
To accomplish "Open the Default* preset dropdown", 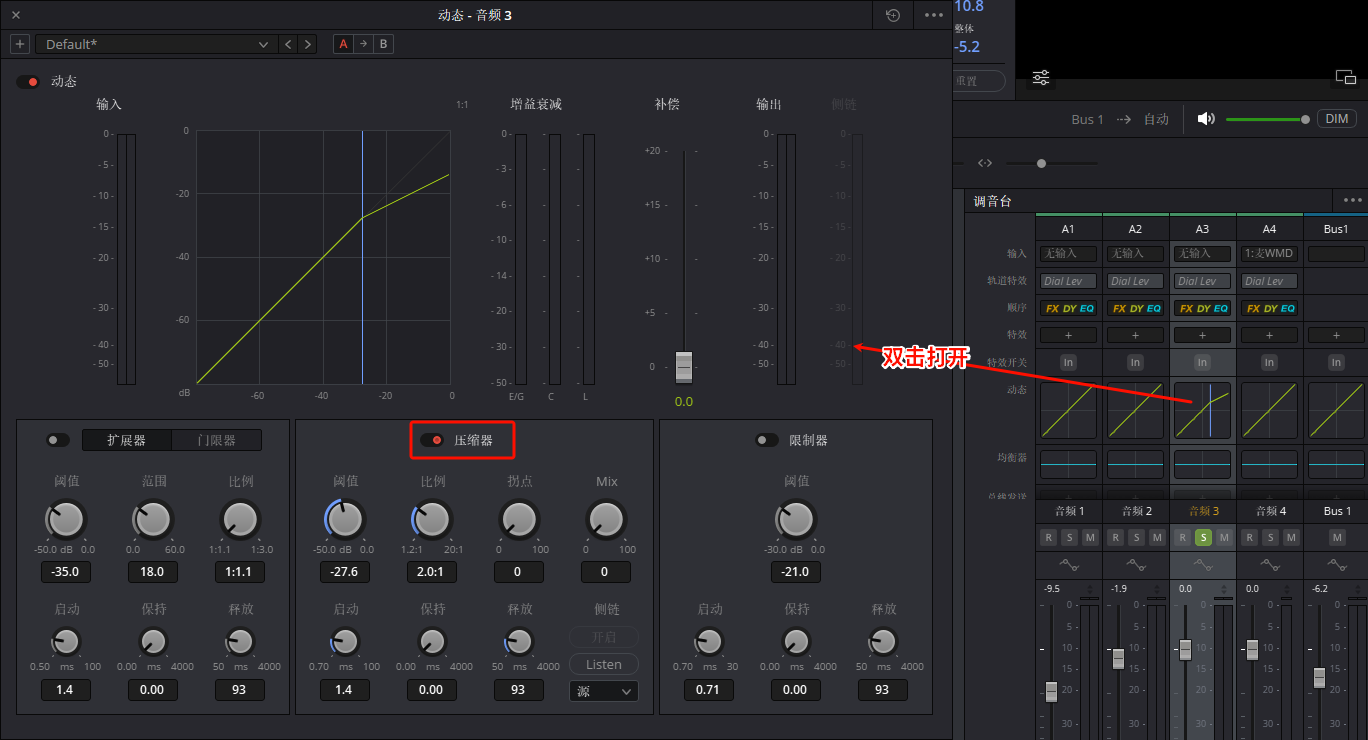I will (x=156, y=44).
